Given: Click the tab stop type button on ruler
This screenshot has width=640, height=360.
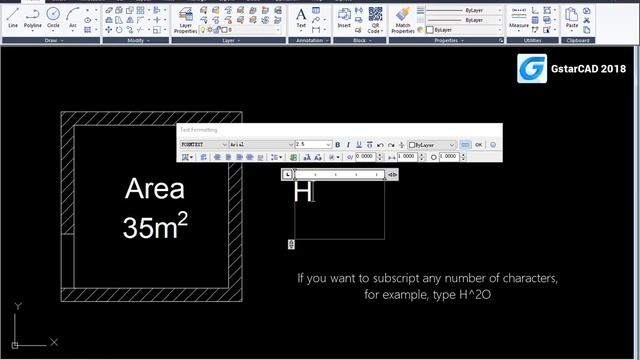Looking at the screenshot, I should pyautogui.click(x=287, y=175).
